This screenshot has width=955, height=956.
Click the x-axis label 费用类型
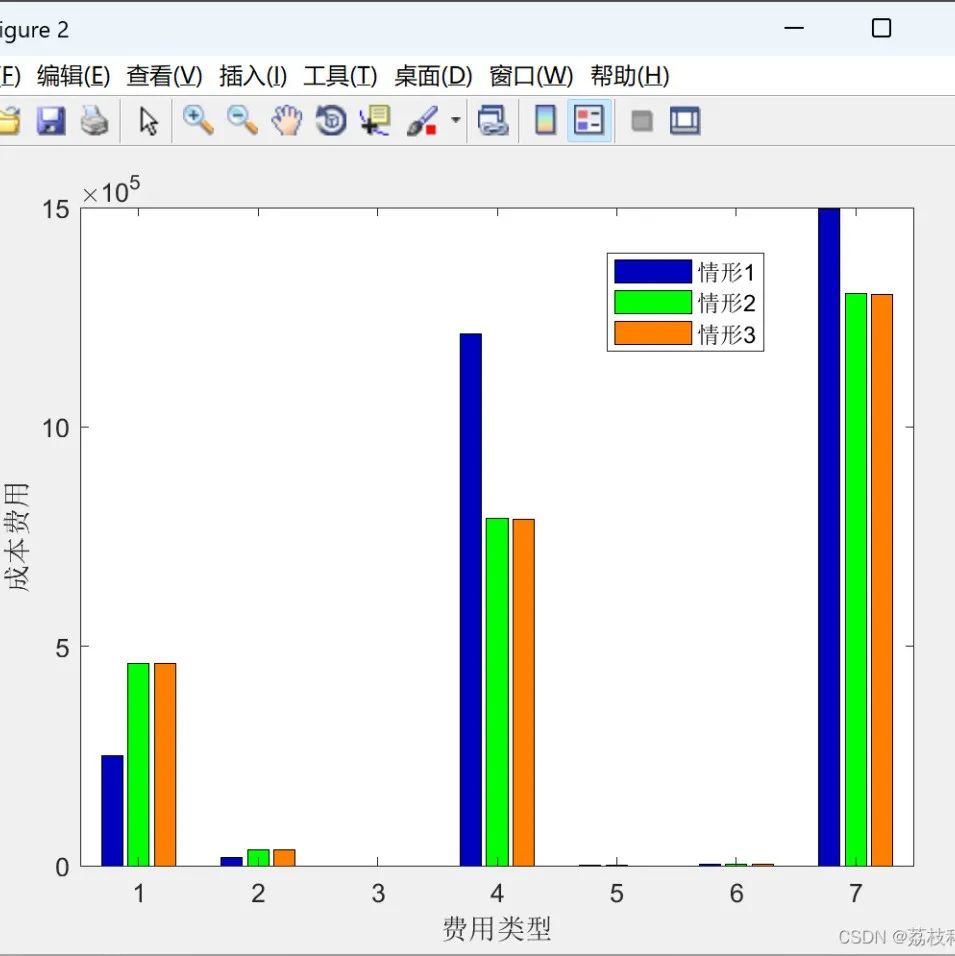(x=496, y=929)
